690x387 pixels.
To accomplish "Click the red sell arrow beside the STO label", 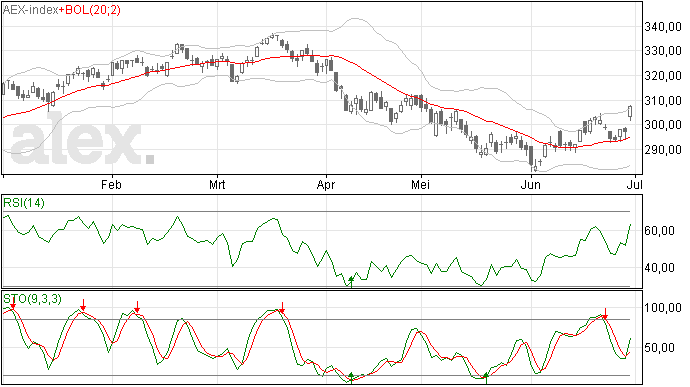I will pos(13,303).
